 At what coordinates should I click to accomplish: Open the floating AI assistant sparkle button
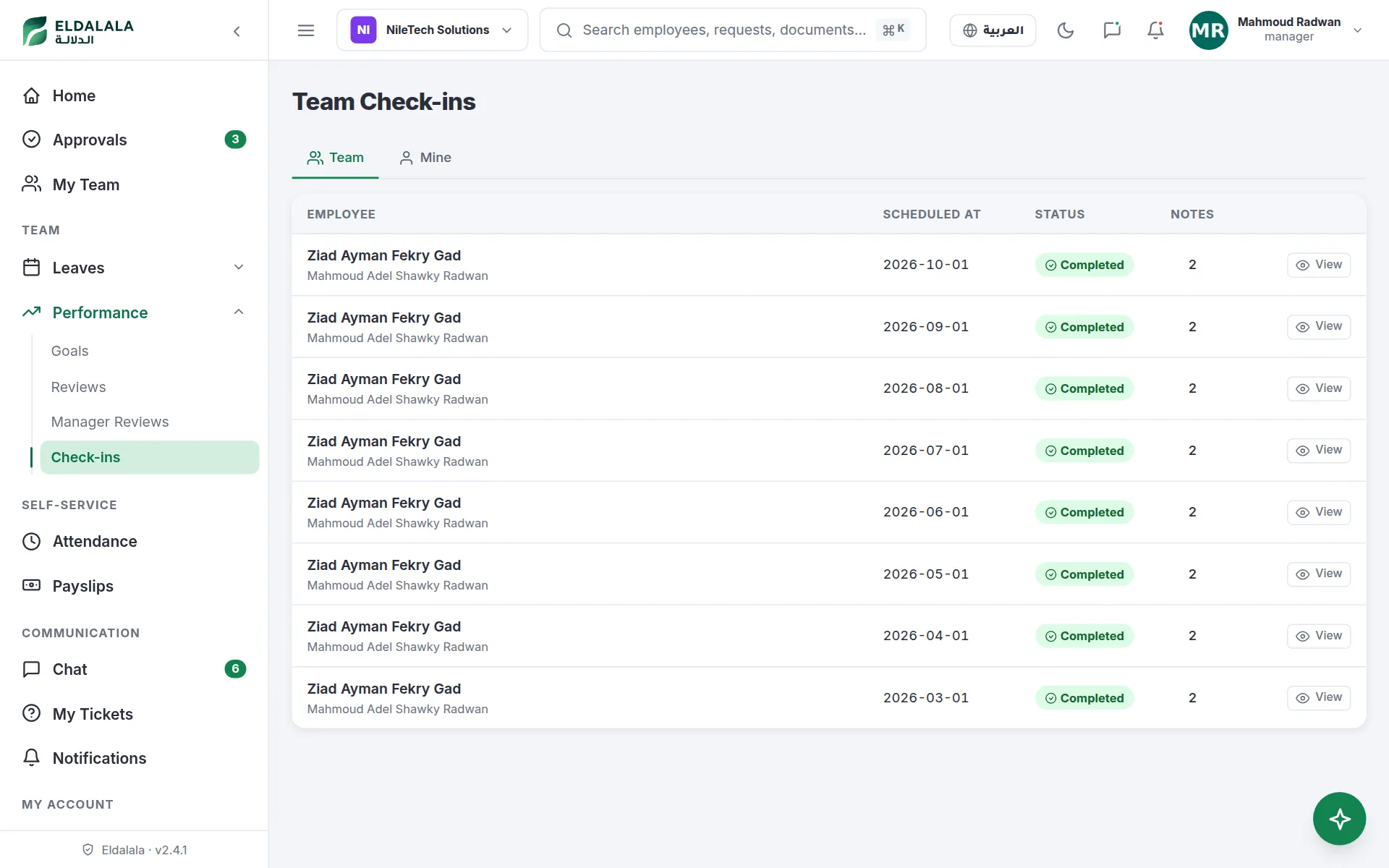pos(1339,819)
